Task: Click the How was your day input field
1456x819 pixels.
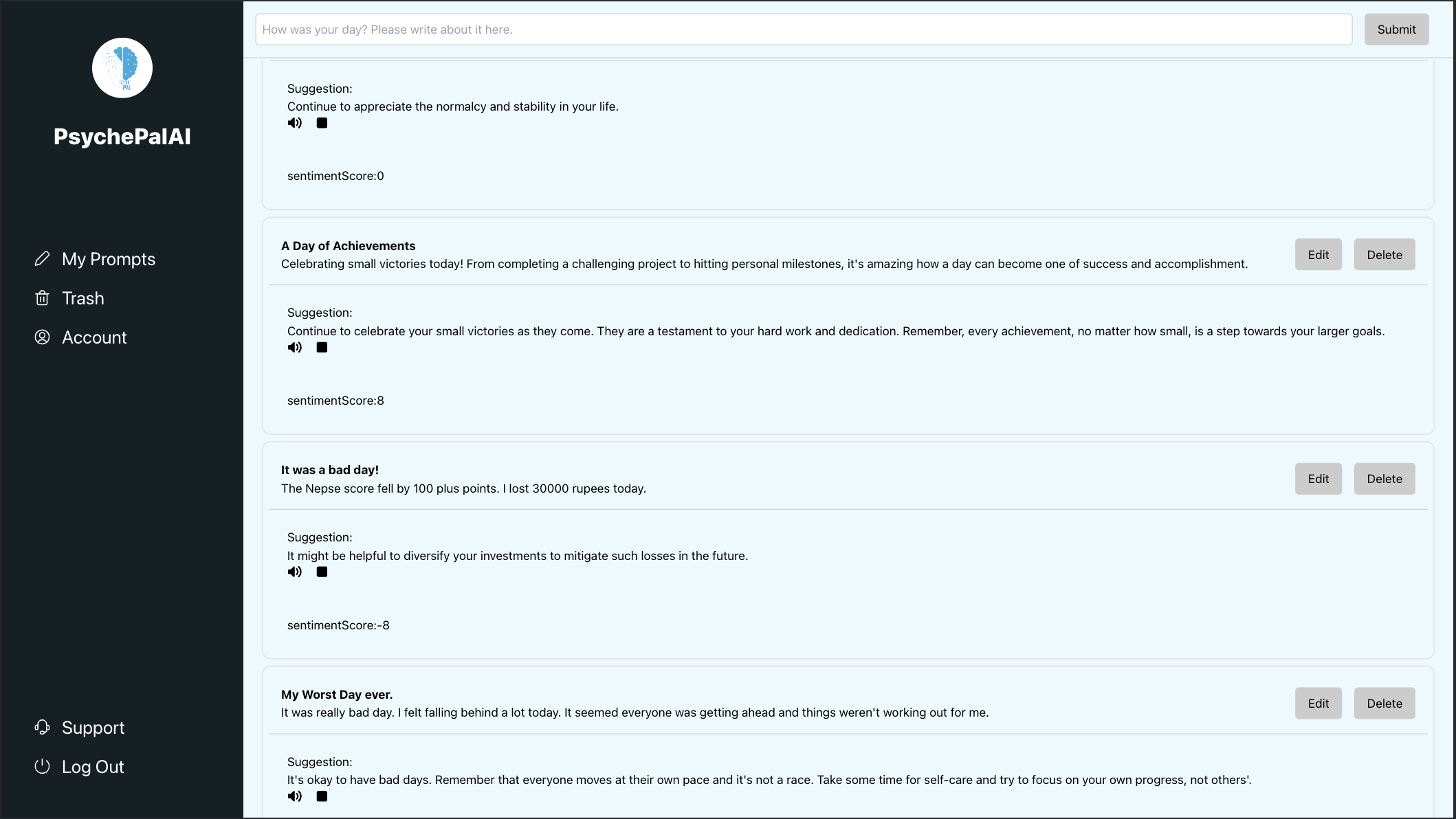Action: coord(803,30)
